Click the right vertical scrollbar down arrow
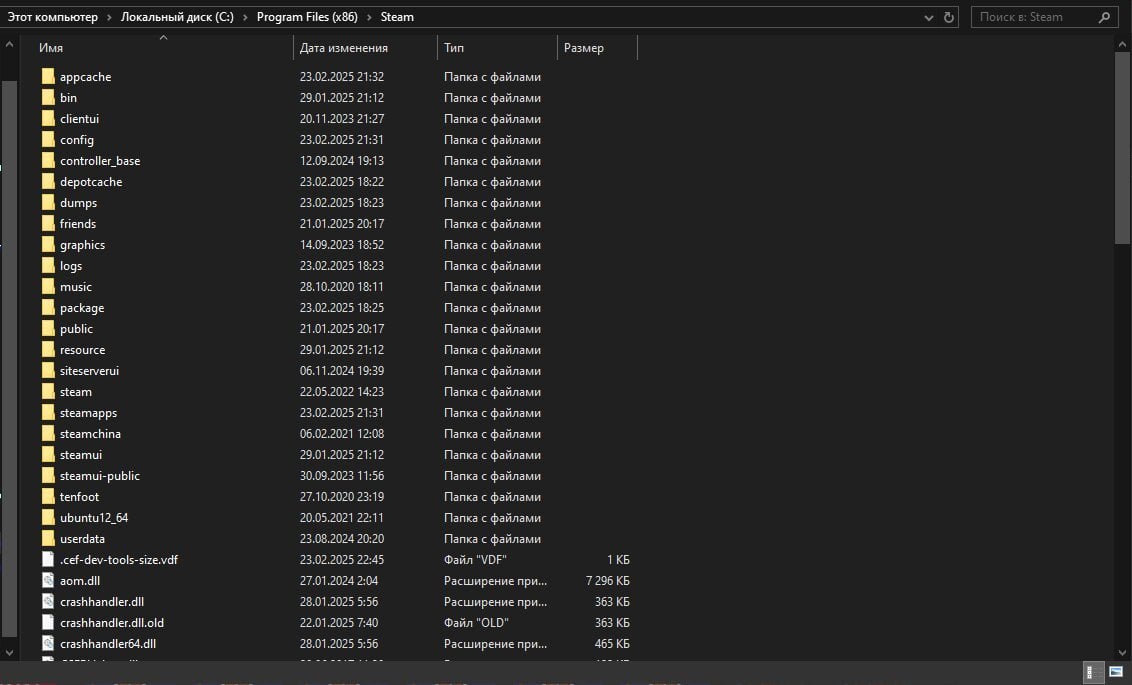 pyautogui.click(x=1123, y=653)
